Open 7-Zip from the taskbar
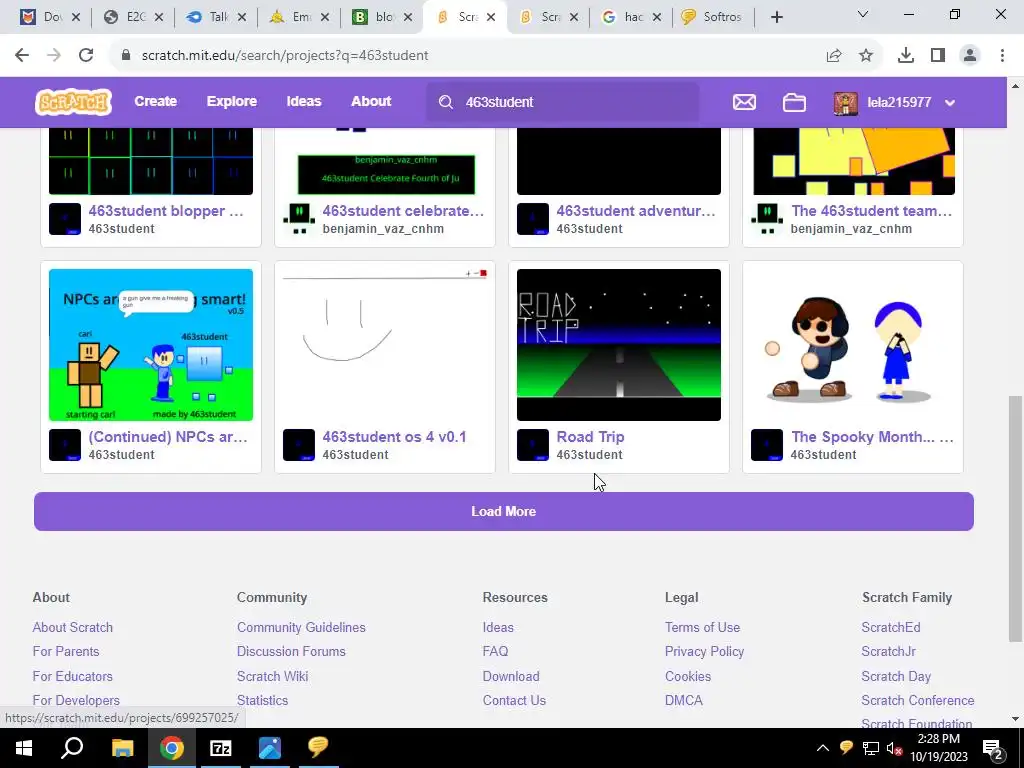Viewport: 1024px width, 768px height. click(221, 748)
